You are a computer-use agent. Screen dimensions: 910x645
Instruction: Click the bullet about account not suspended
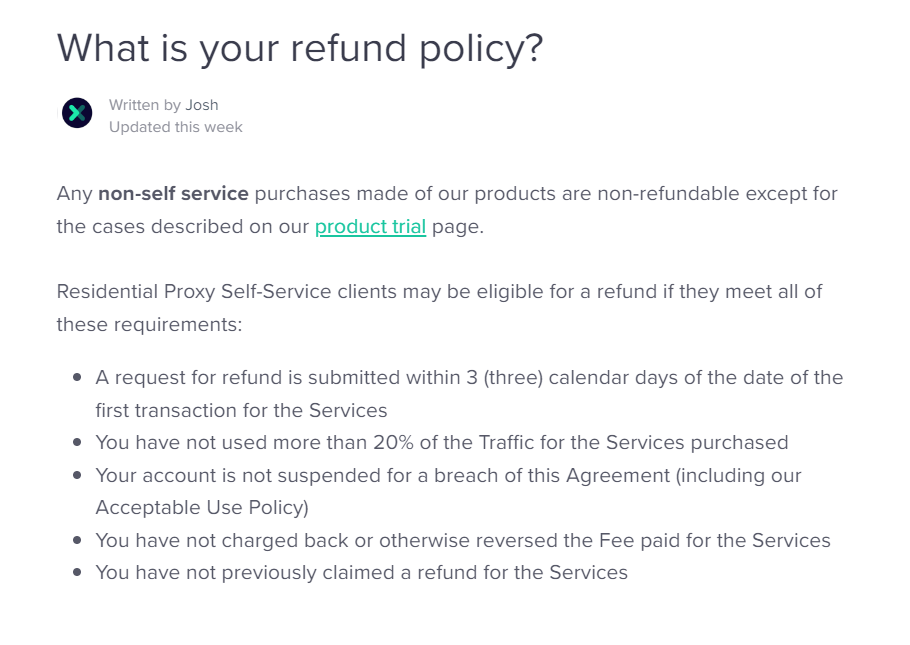coord(448,491)
